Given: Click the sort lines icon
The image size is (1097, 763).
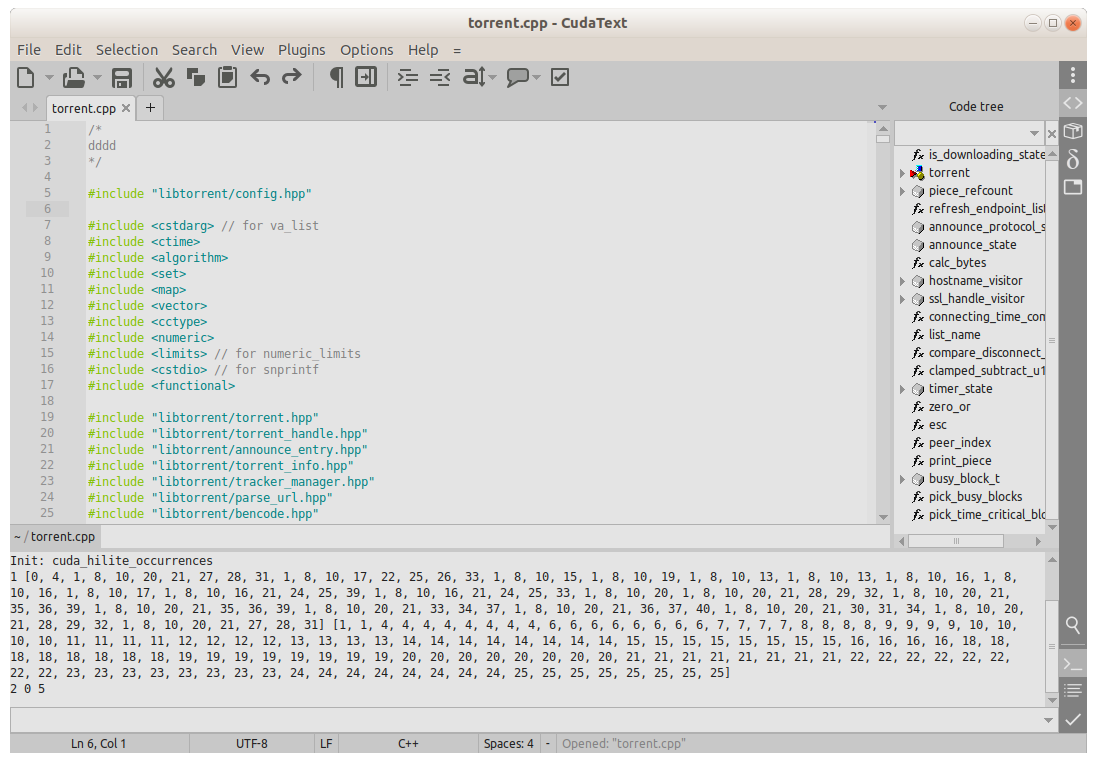Looking at the screenshot, I should click(x=474, y=78).
